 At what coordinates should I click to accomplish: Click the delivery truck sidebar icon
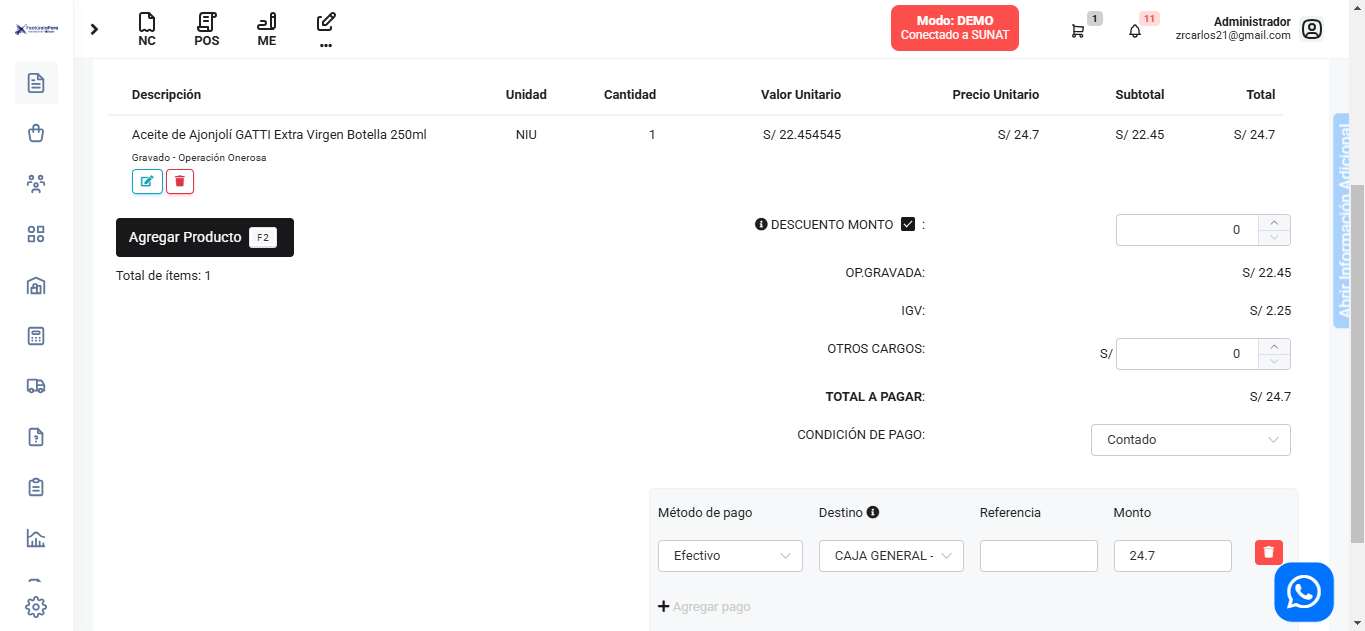coord(36,386)
